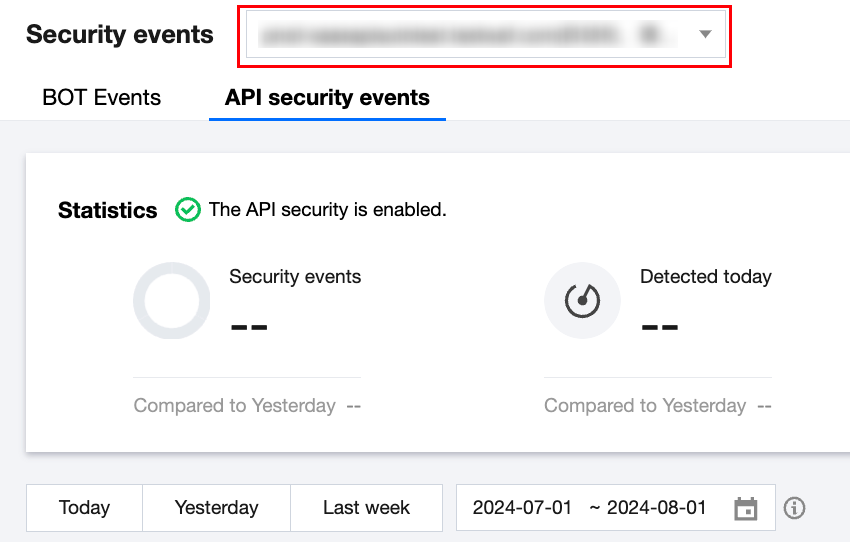850x542 pixels.
Task: Filter events by Today
Action: tap(84, 508)
